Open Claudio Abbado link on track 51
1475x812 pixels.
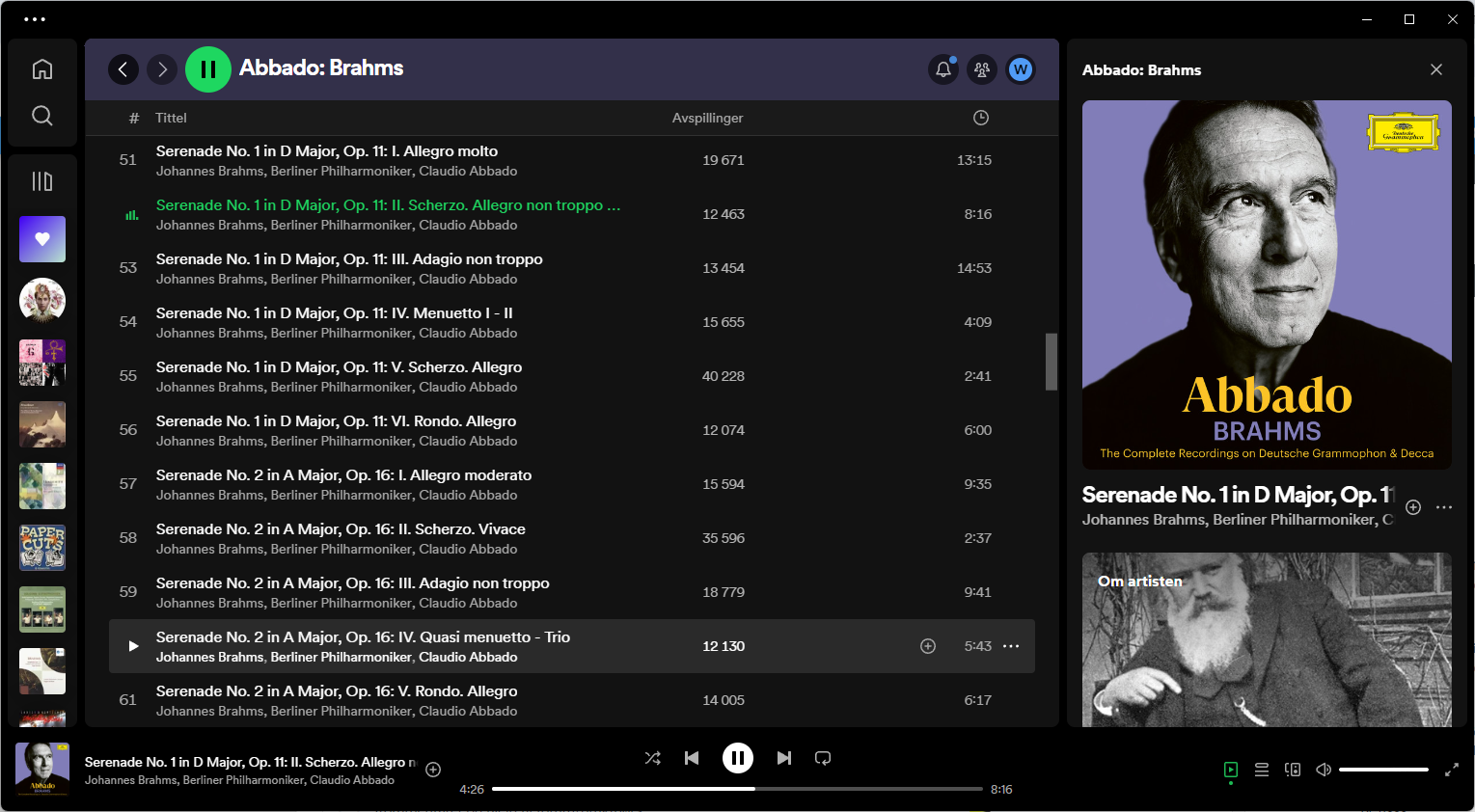(x=468, y=171)
